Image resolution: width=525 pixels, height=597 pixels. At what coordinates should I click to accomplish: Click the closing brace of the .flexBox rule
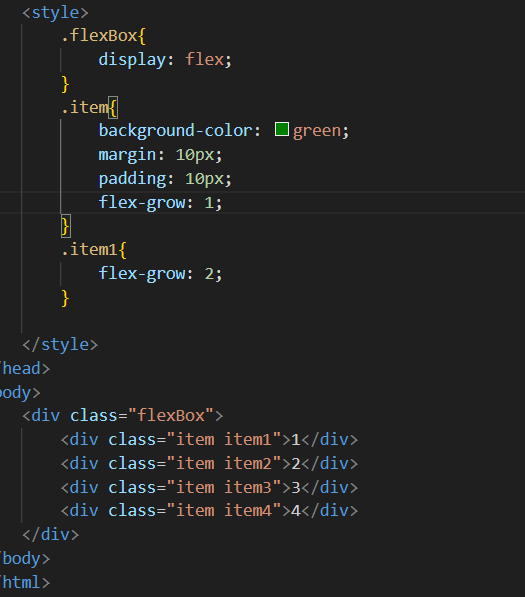[65, 84]
